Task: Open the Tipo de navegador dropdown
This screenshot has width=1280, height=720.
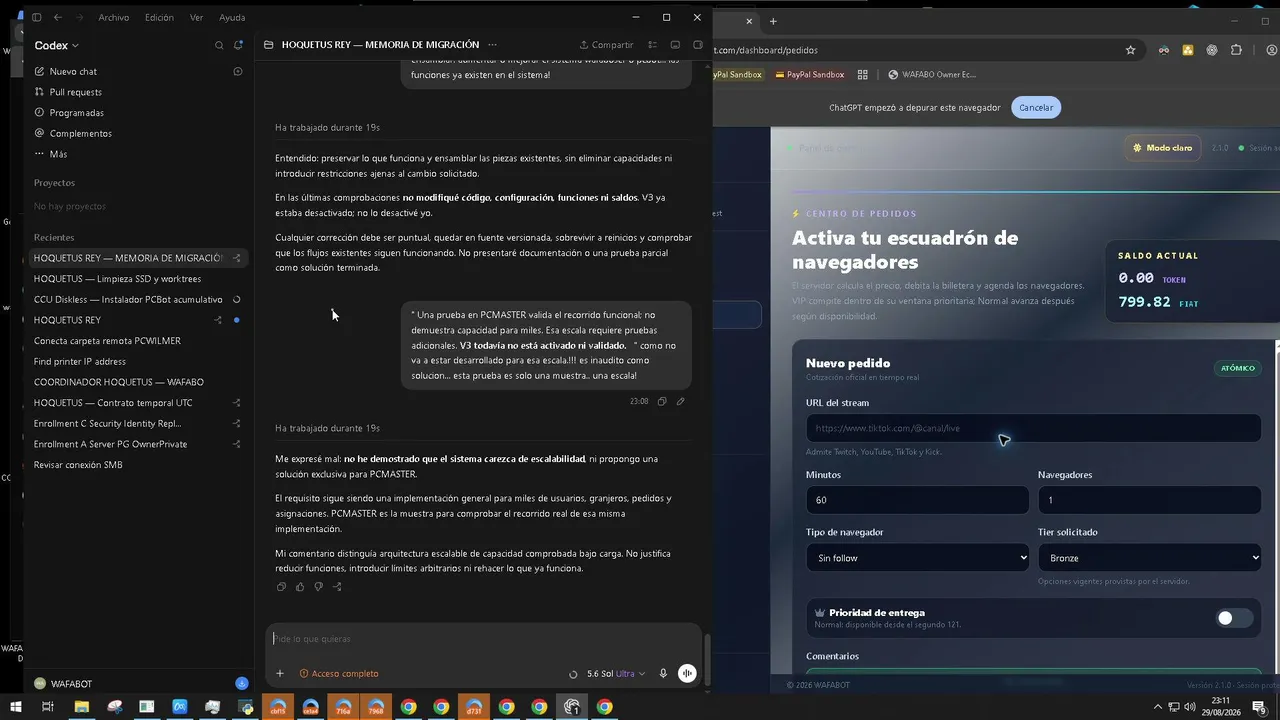Action: coord(917,558)
